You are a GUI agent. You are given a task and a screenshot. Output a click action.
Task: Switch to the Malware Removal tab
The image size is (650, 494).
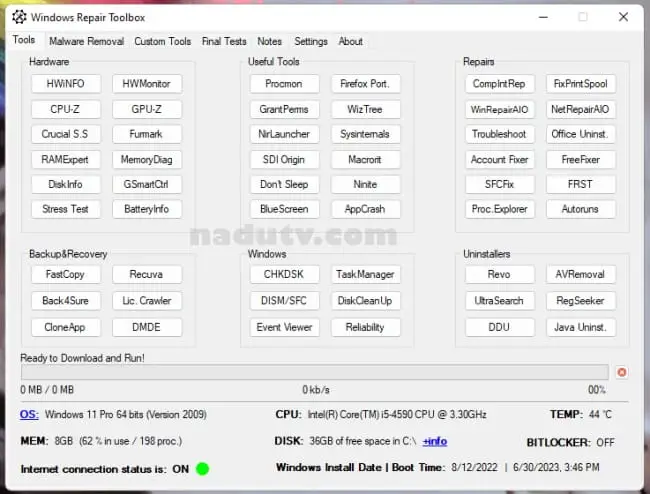pyautogui.click(x=86, y=41)
